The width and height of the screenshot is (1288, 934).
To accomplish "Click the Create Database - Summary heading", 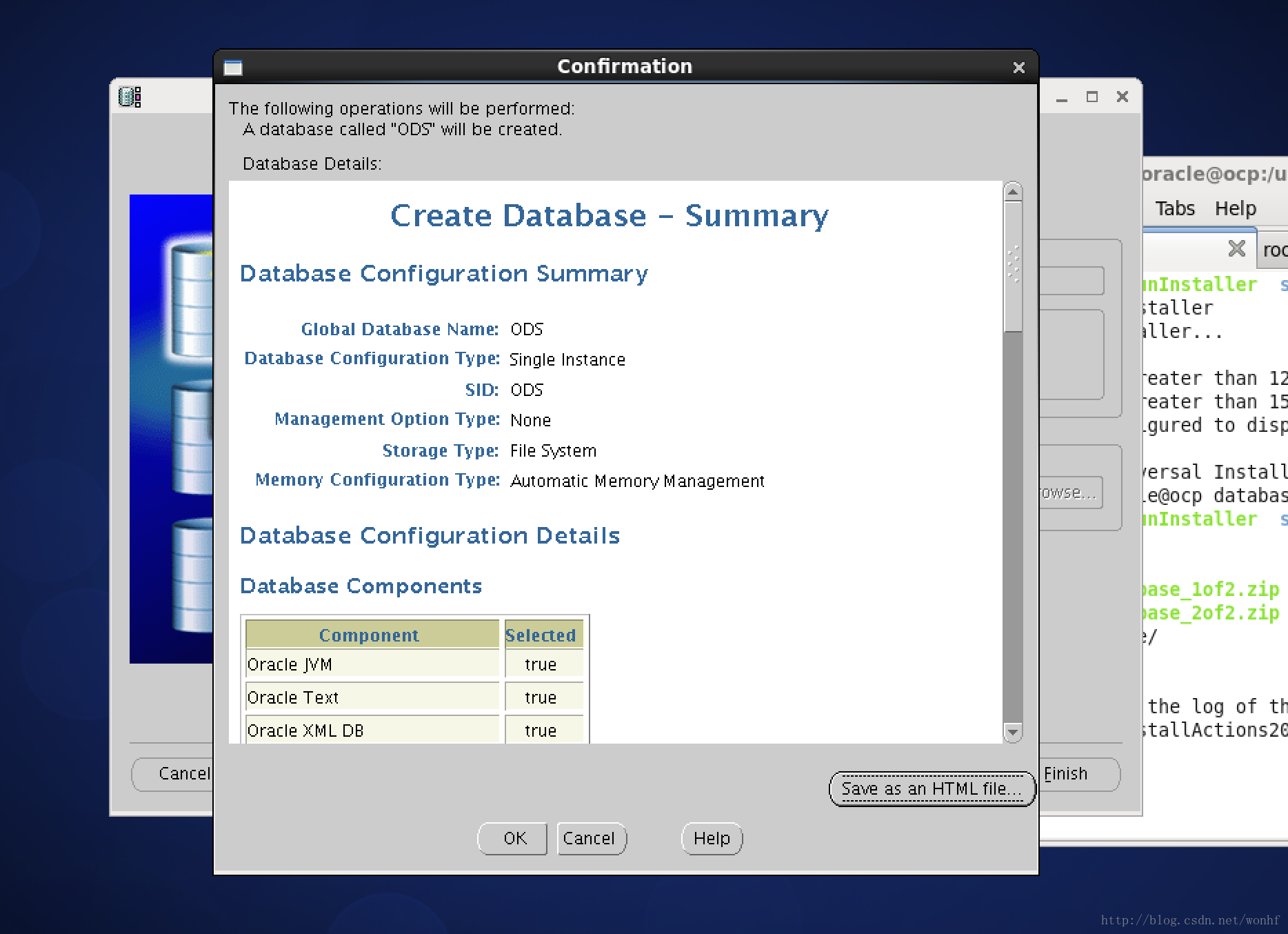I will click(610, 216).
